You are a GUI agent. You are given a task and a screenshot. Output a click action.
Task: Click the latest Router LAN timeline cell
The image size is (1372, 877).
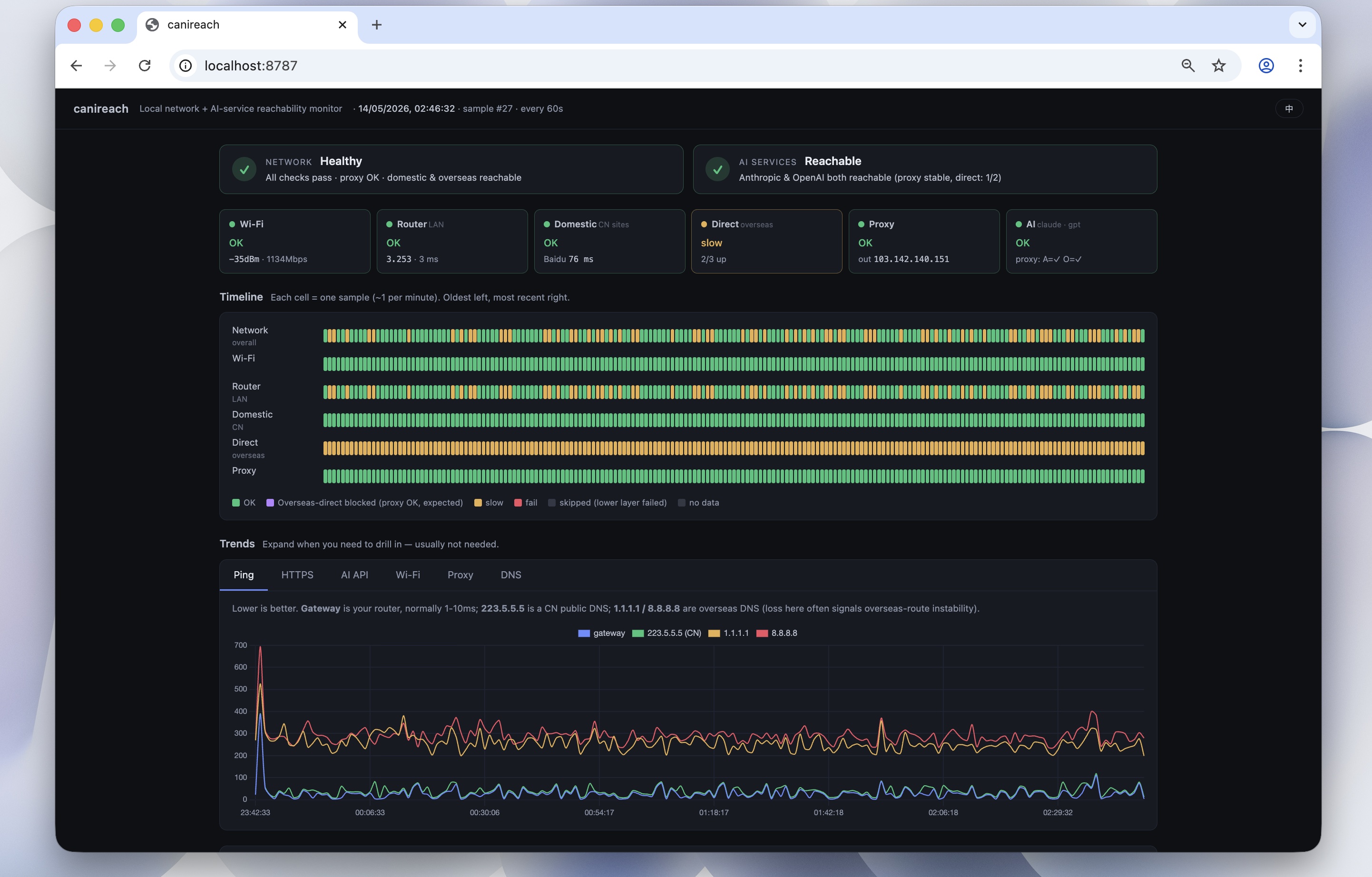(x=1142, y=392)
